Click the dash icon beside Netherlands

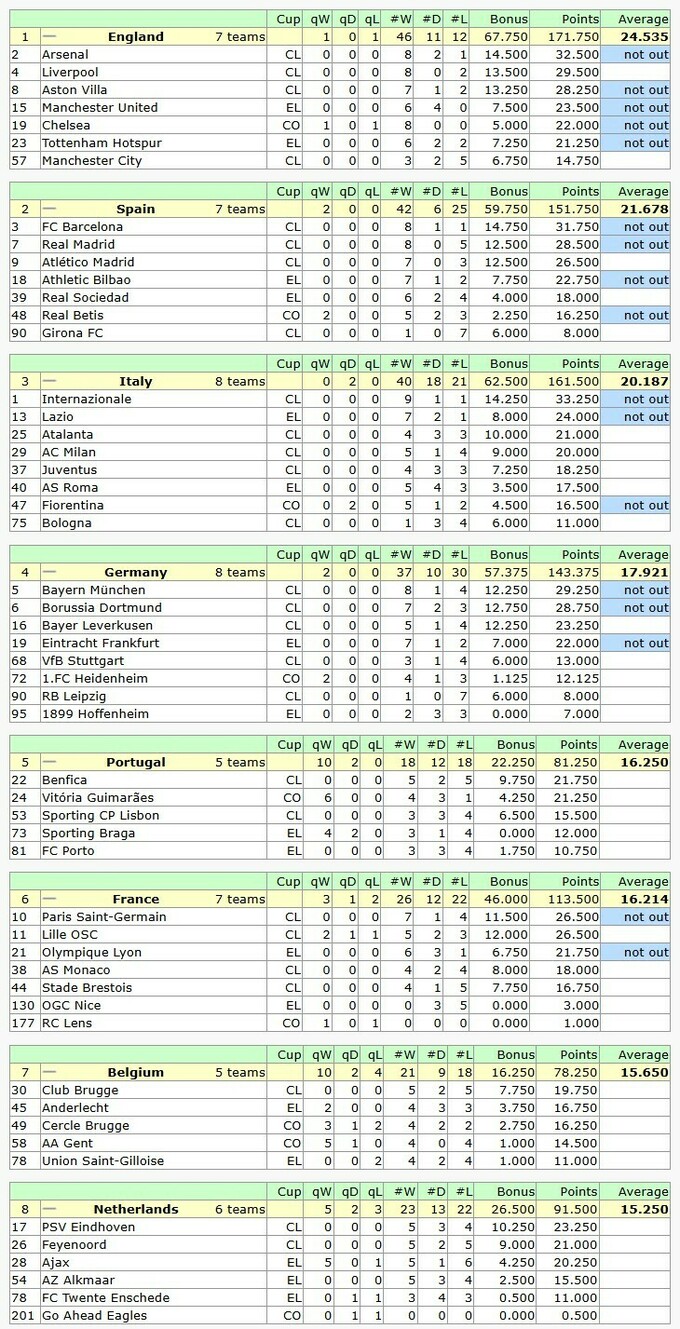tap(50, 1209)
